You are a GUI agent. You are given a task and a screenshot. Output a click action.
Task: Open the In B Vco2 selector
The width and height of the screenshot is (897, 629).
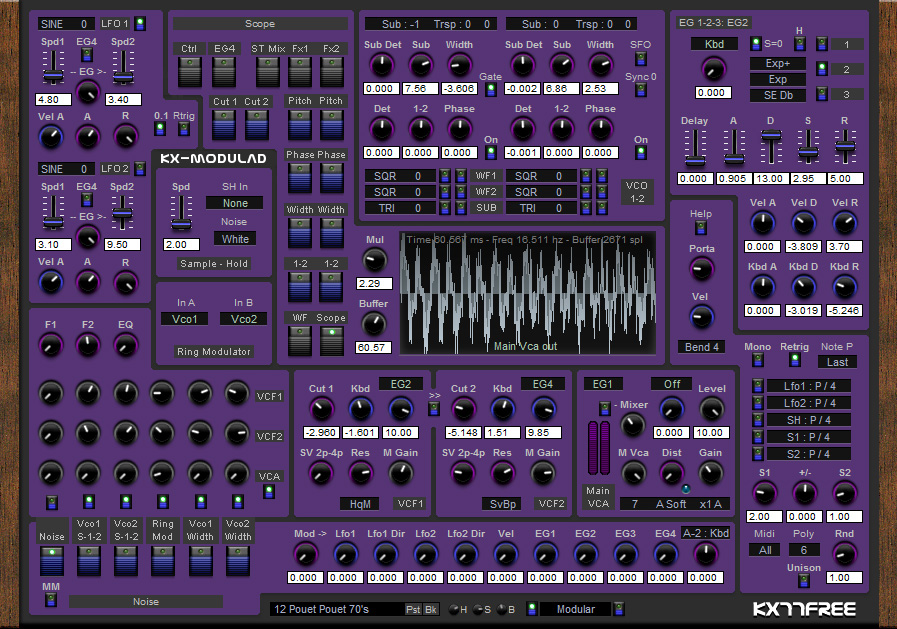pos(244,319)
